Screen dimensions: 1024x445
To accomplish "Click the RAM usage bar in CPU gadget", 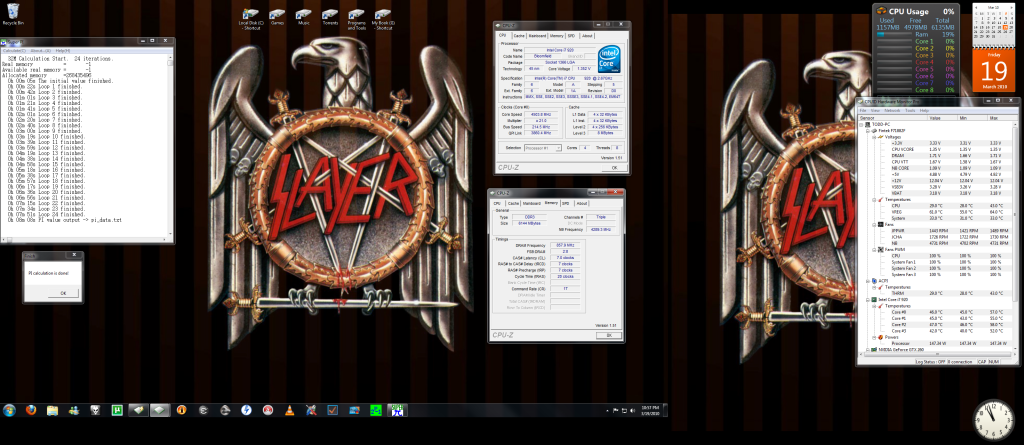I will click(893, 34).
